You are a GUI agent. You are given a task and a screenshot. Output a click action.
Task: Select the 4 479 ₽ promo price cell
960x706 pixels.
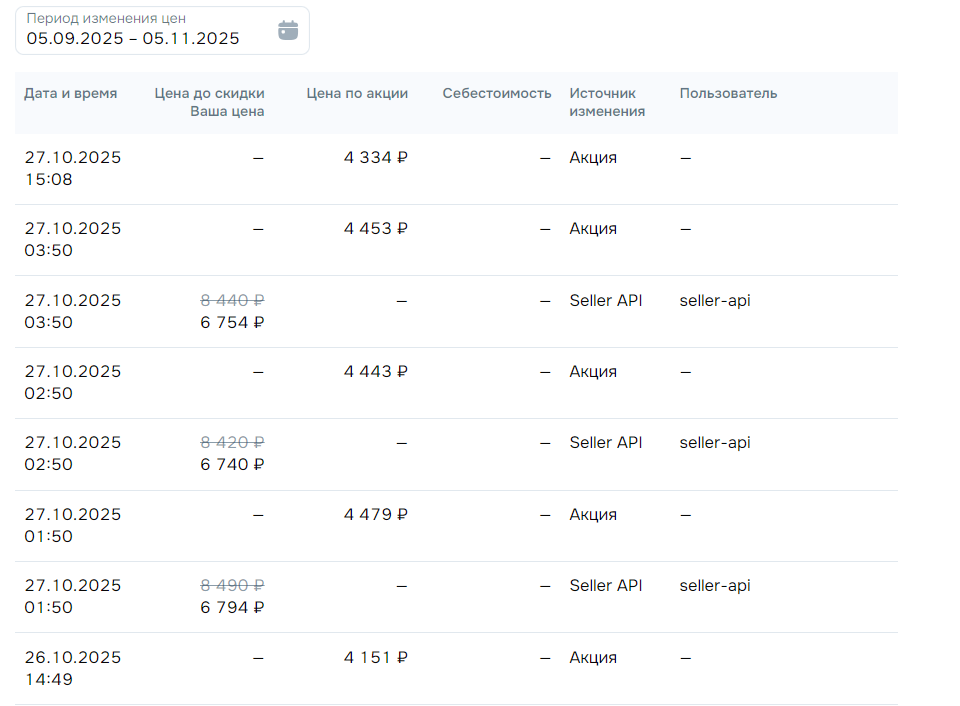(376, 515)
